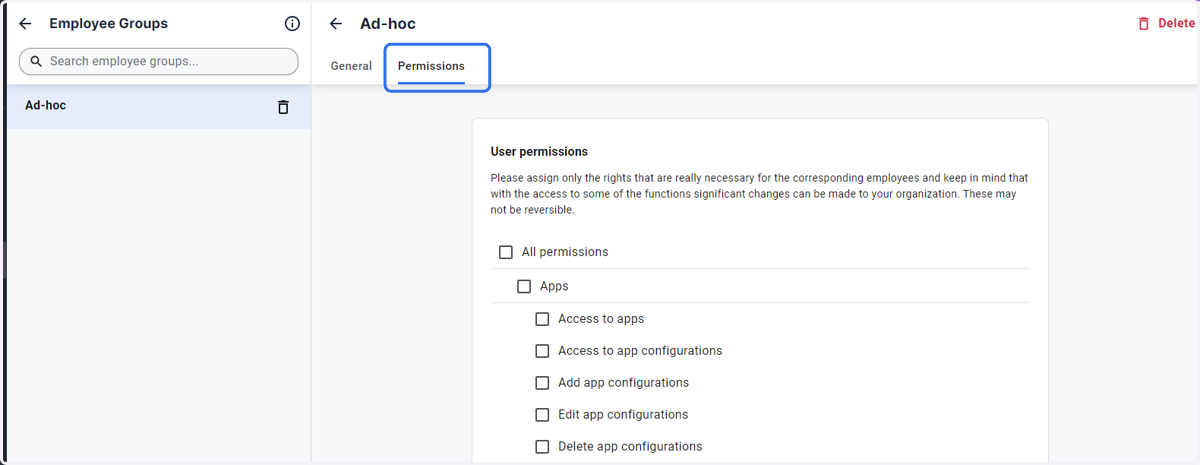Viewport: 1200px width, 465px height.
Task: Click the User permissions heading
Action: [539, 152]
